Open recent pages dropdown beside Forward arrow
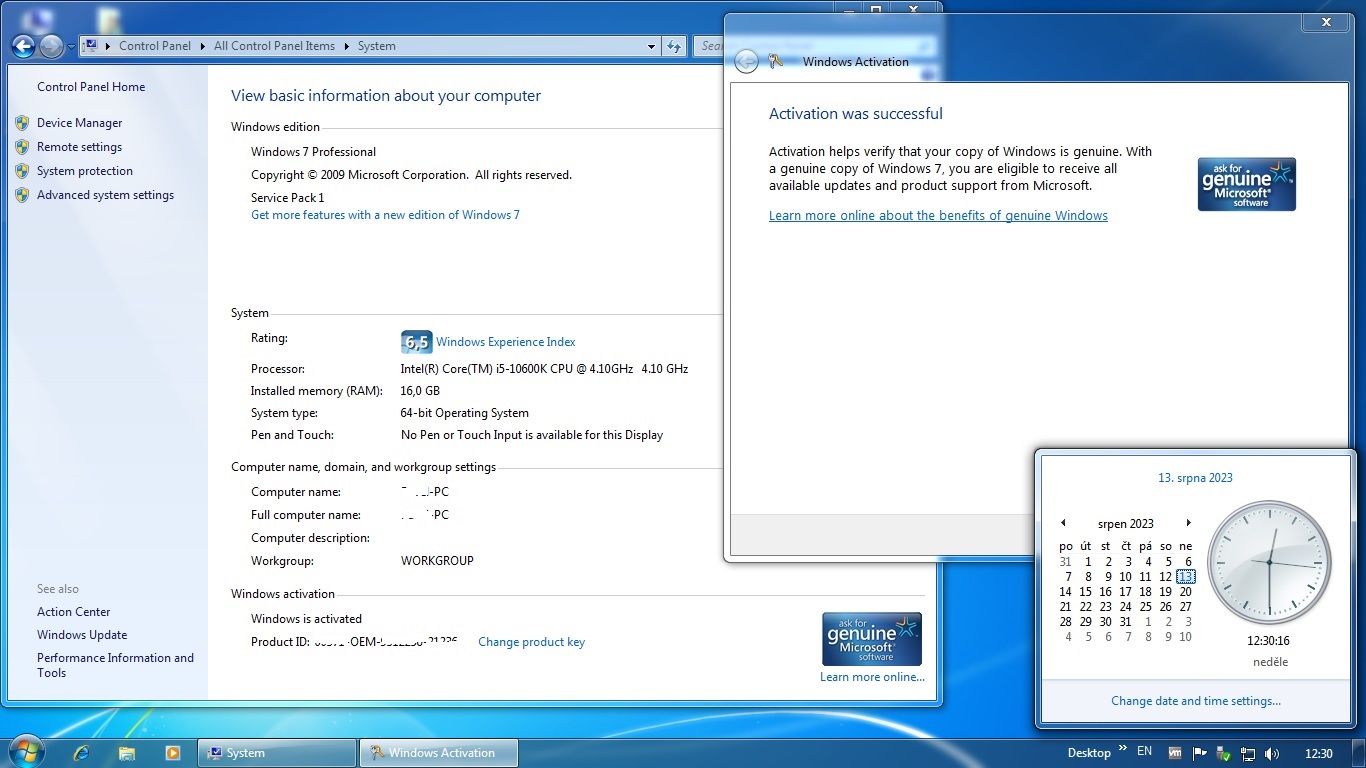The width and height of the screenshot is (1366, 768). 71,47
